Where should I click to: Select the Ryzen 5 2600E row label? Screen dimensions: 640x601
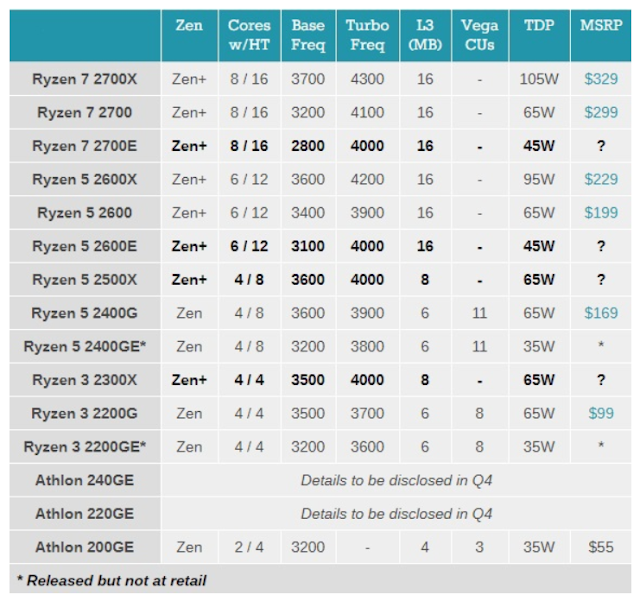pyautogui.click(x=84, y=246)
